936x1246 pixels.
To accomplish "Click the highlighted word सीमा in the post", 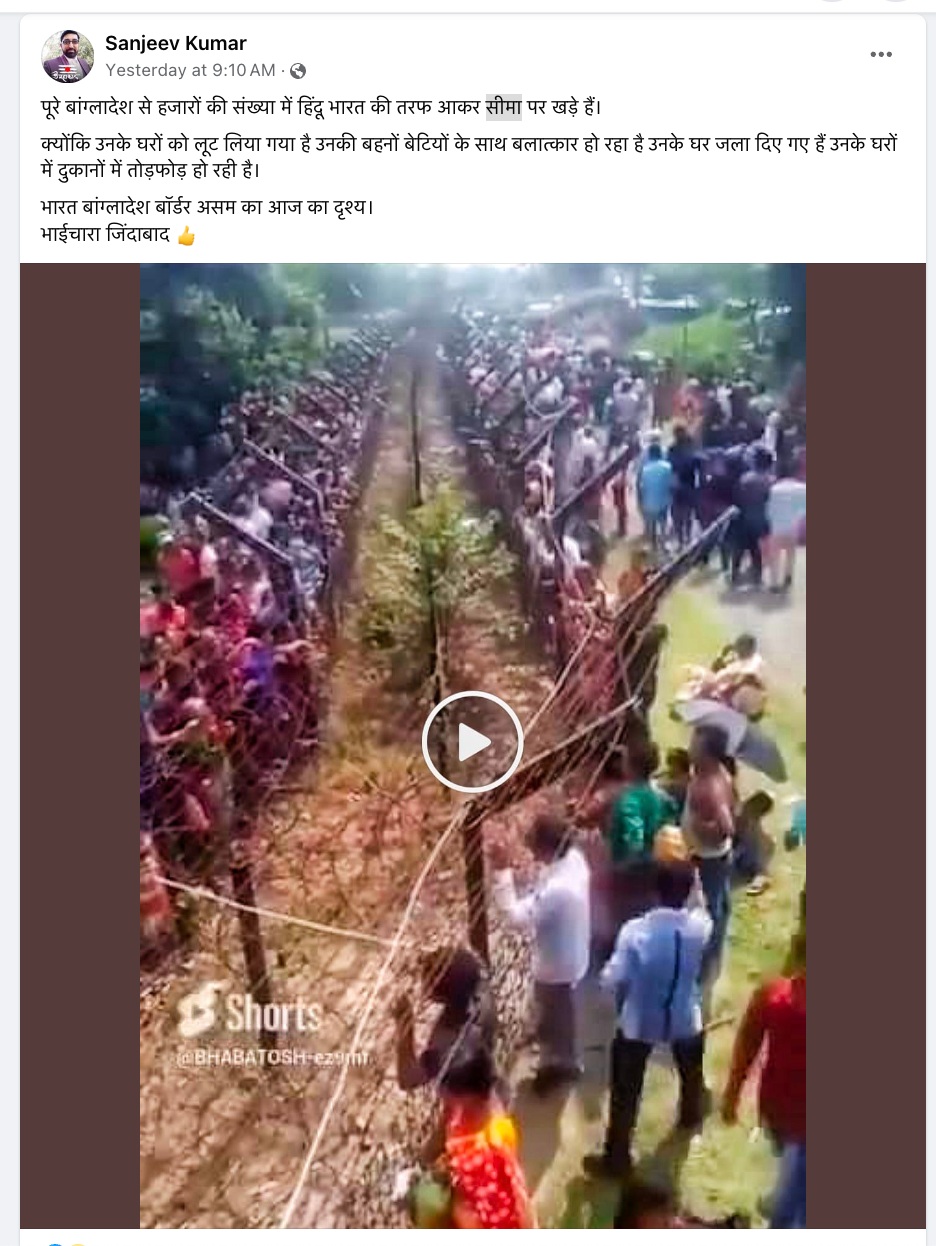I will [504, 107].
